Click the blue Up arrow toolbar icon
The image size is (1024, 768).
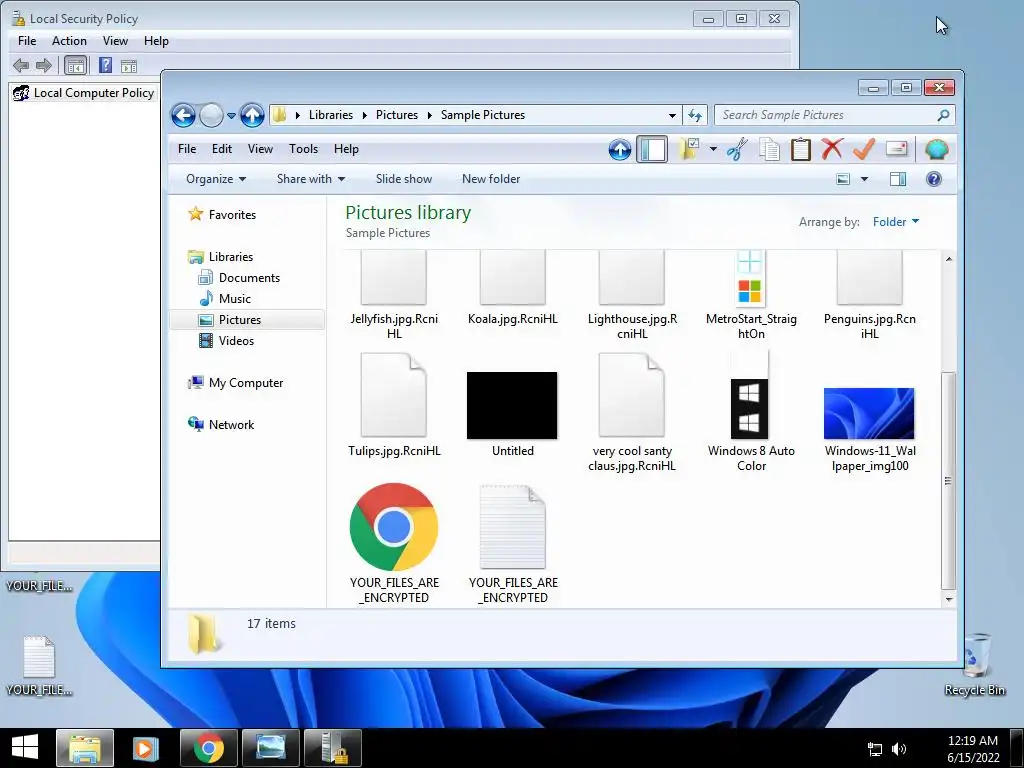click(620, 150)
